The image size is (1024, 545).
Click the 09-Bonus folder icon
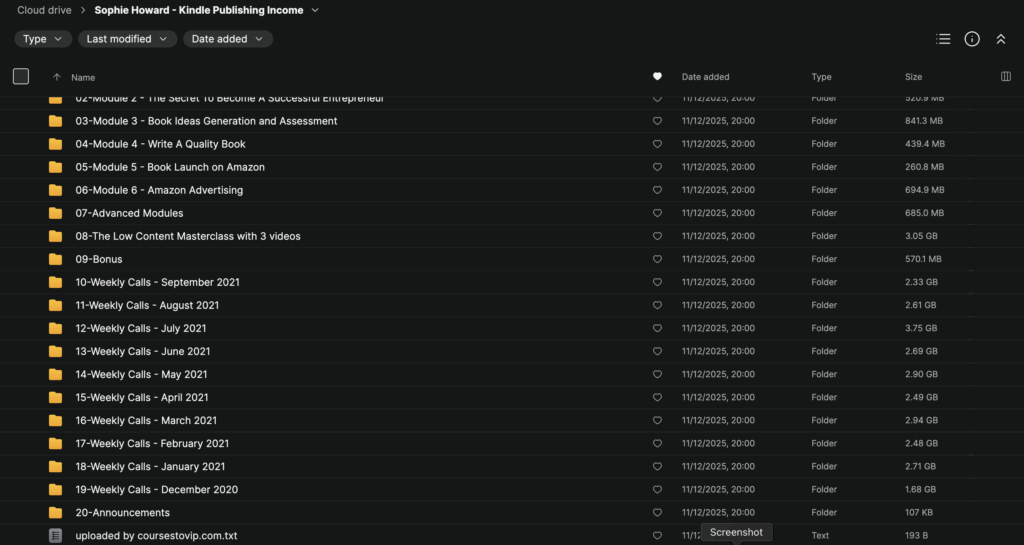(56, 259)
